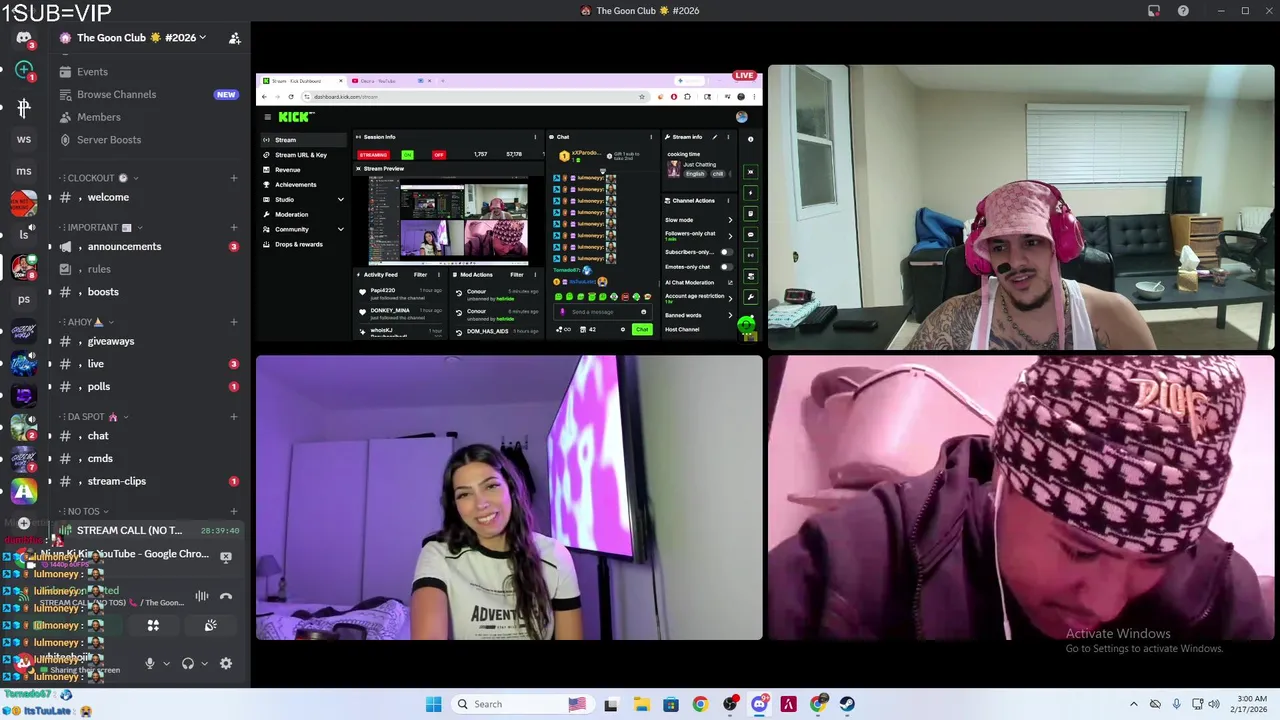Select the 'ws' server icon
The height and width of the screenshot is (720, 1280).
pyautogui.click(x=24, y=139)
